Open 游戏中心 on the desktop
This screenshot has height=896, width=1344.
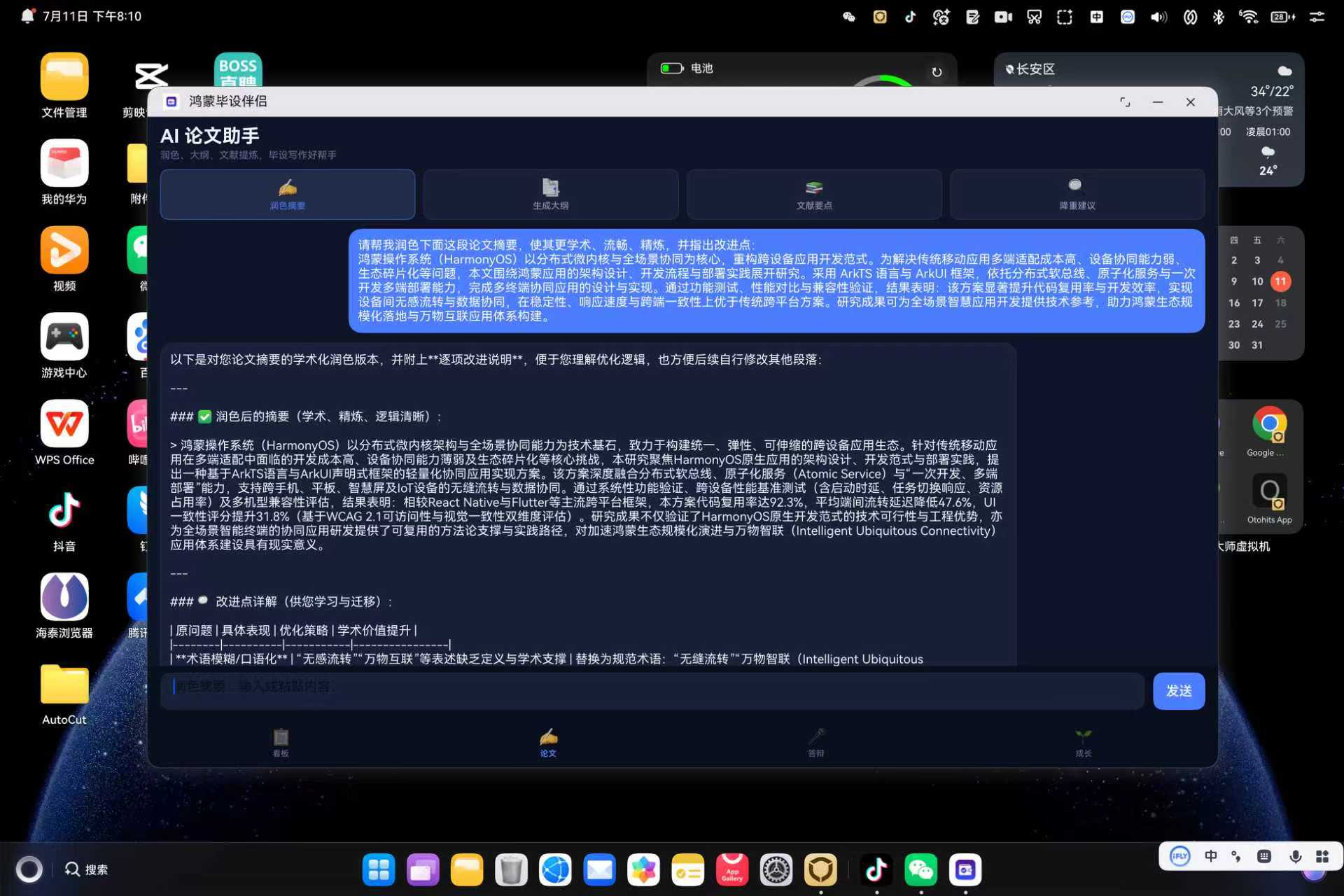[64, 346]
